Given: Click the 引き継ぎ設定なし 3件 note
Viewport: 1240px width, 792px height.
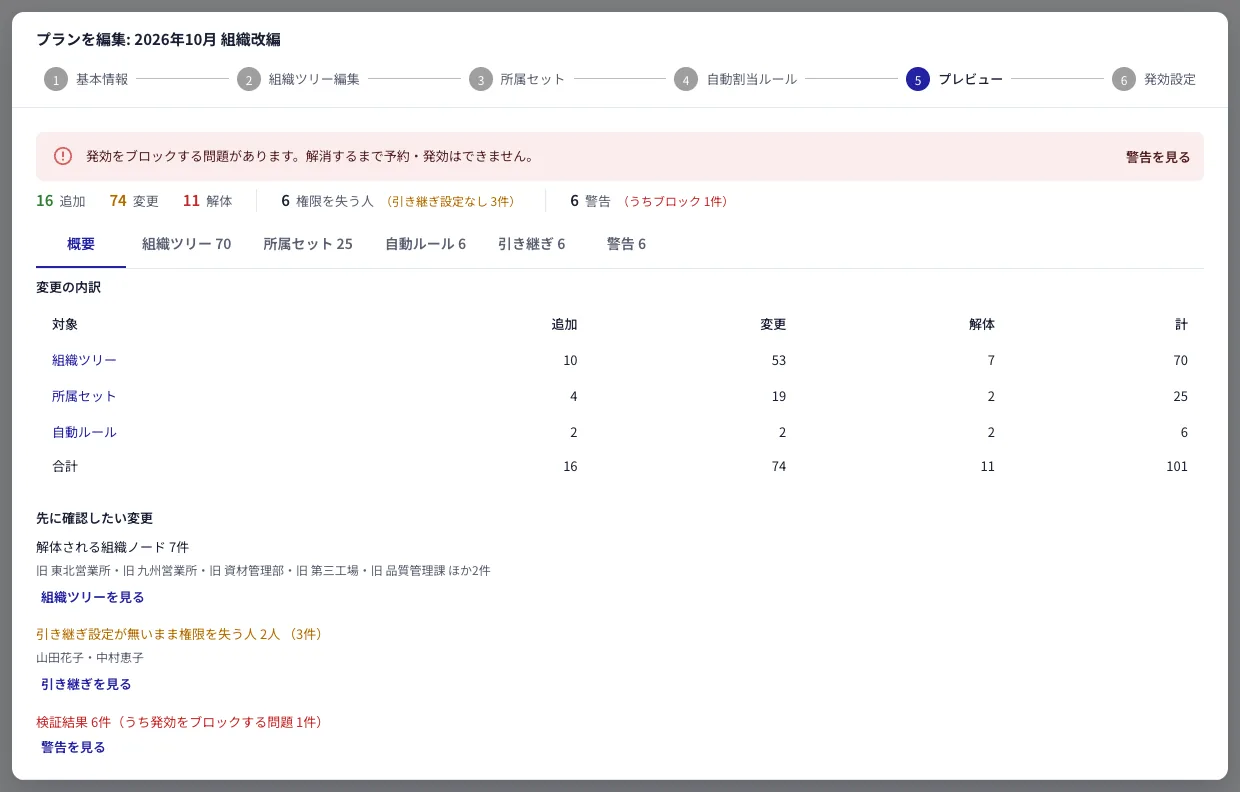Looking at the screenshot, I should (x=450, y=201).
